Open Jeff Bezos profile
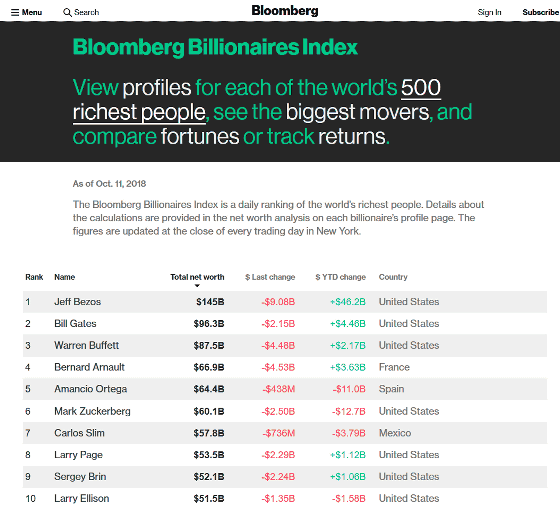560x510 pixels. pos(78,302)
